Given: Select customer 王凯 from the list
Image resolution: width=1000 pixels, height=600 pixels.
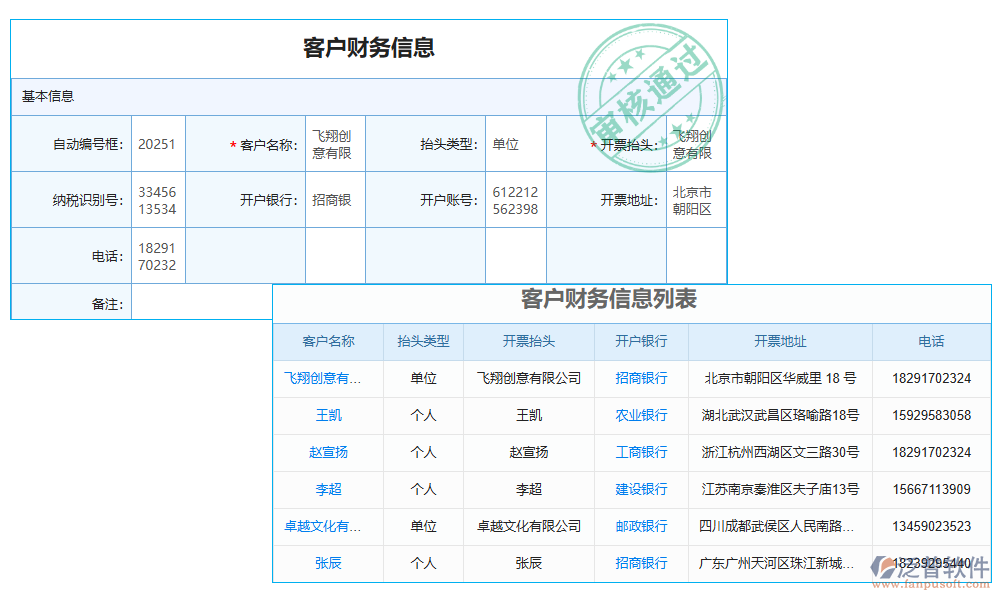Looking at the screenshot, I should pos(329,416).
